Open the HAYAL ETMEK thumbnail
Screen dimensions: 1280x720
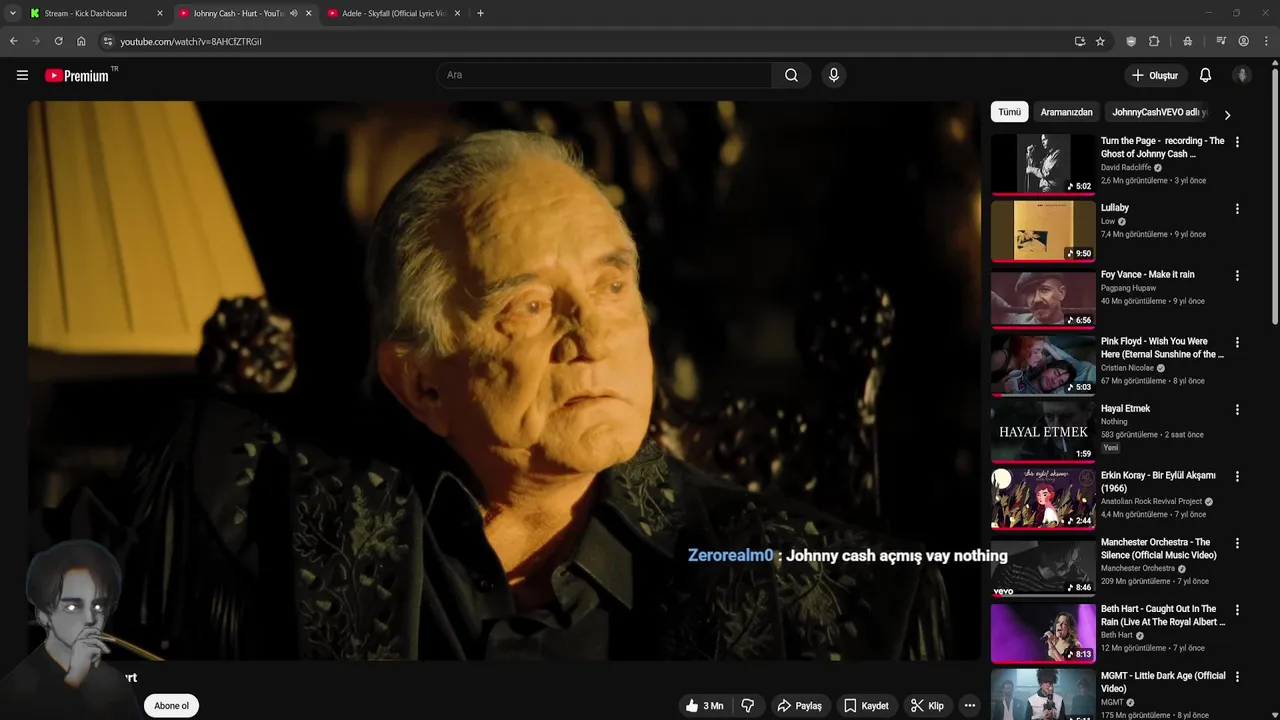(x=1043, y=432)
